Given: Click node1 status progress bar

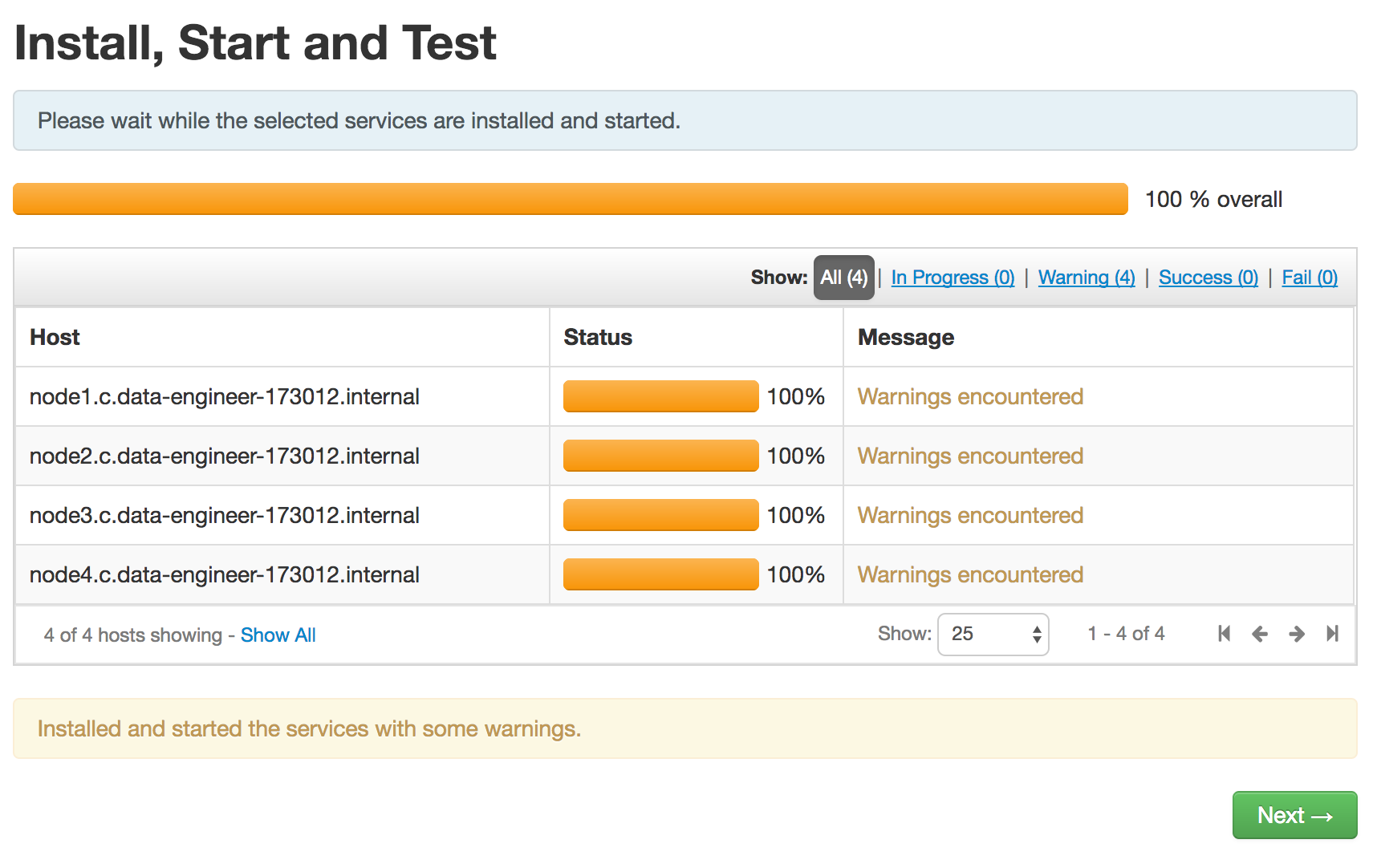Looking at the screenshot, I should pyautogui.click(x=660, y=396).
